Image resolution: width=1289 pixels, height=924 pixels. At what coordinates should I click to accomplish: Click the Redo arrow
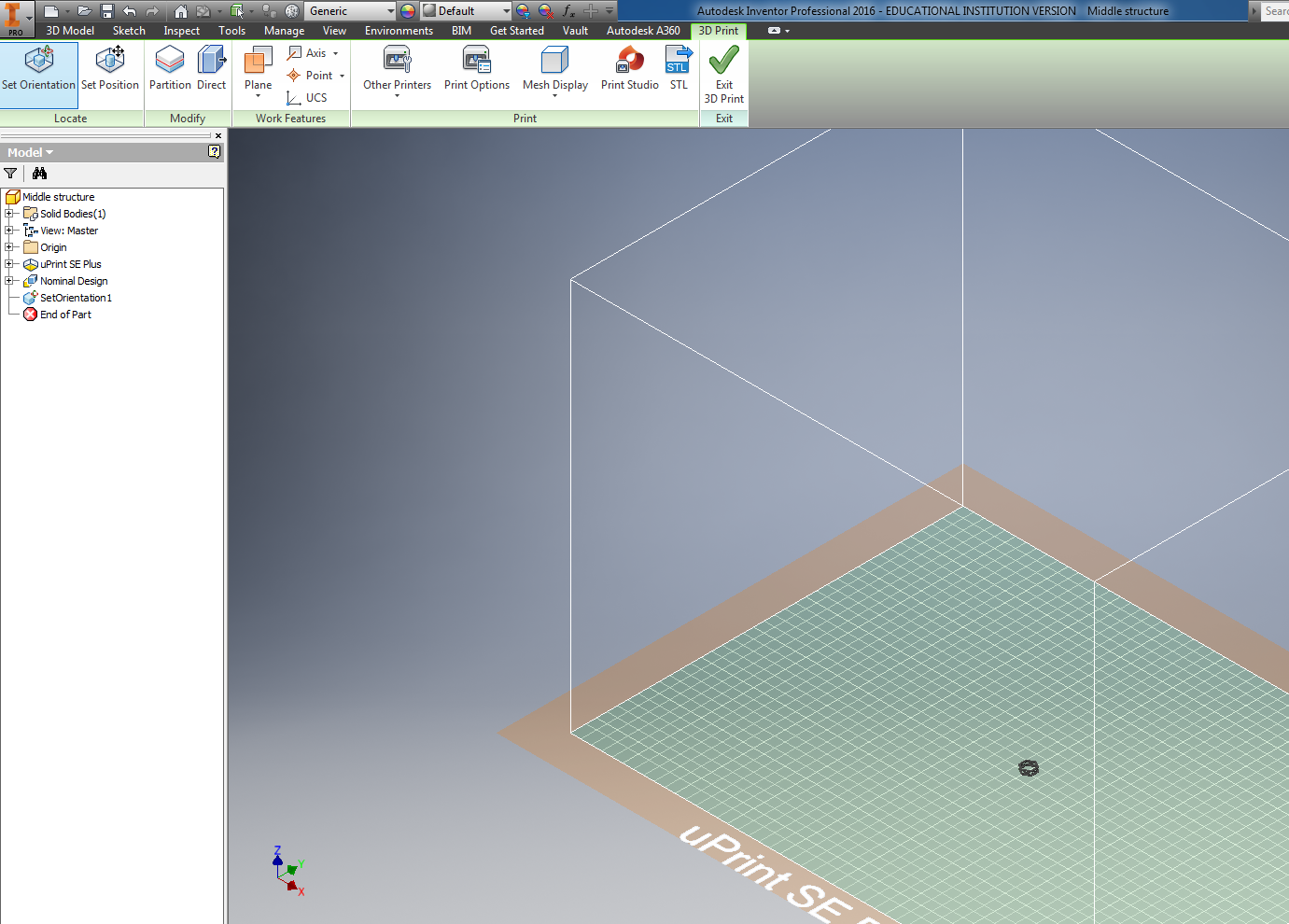pos(152,11)
